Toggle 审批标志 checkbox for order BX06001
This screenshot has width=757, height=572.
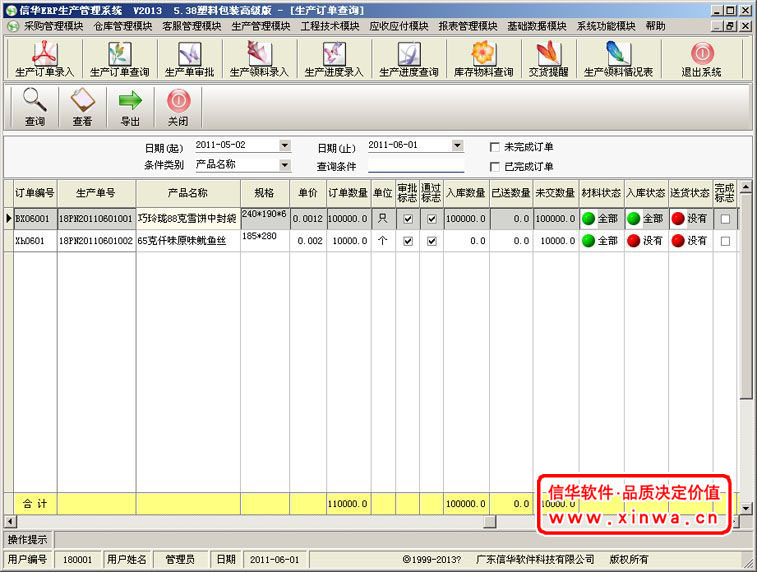(x=408, y=219)
